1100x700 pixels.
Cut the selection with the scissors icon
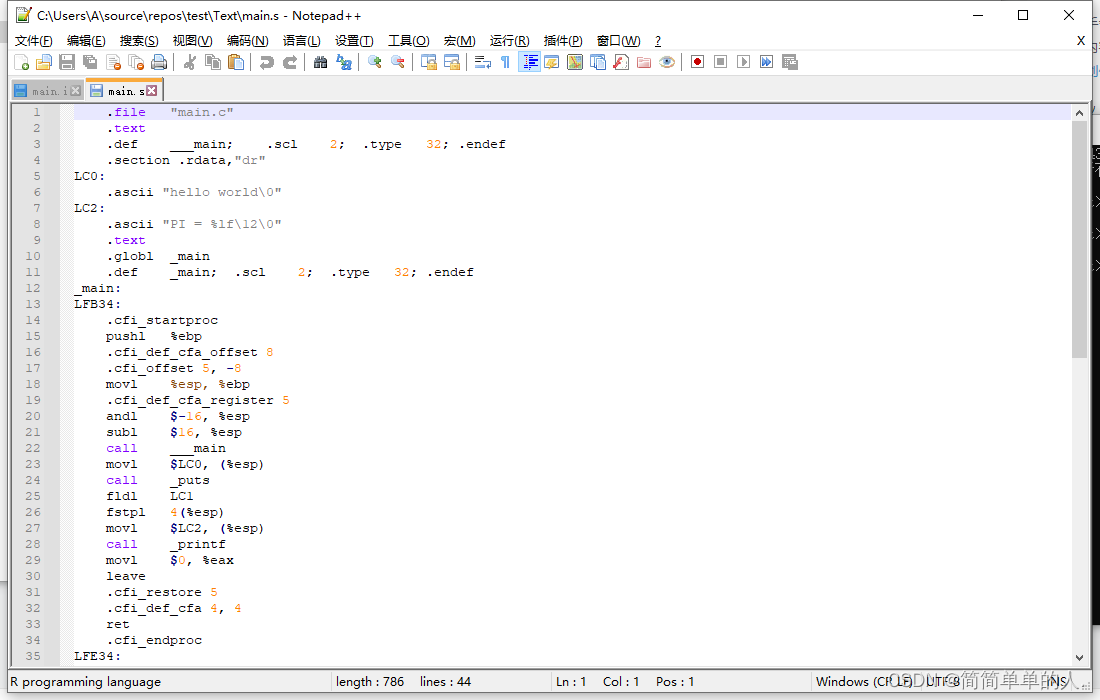click(x=189, y=62)
